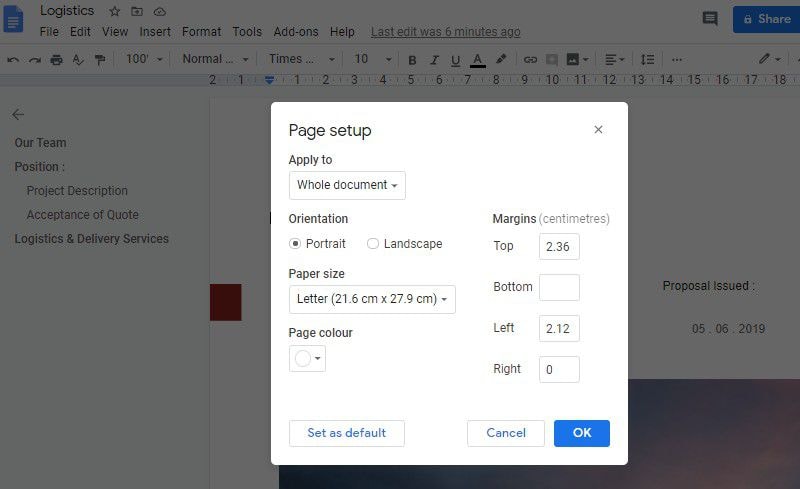Open the Tools menu
The height and width of the screenshot is (489, 800).
click(247, 32)
